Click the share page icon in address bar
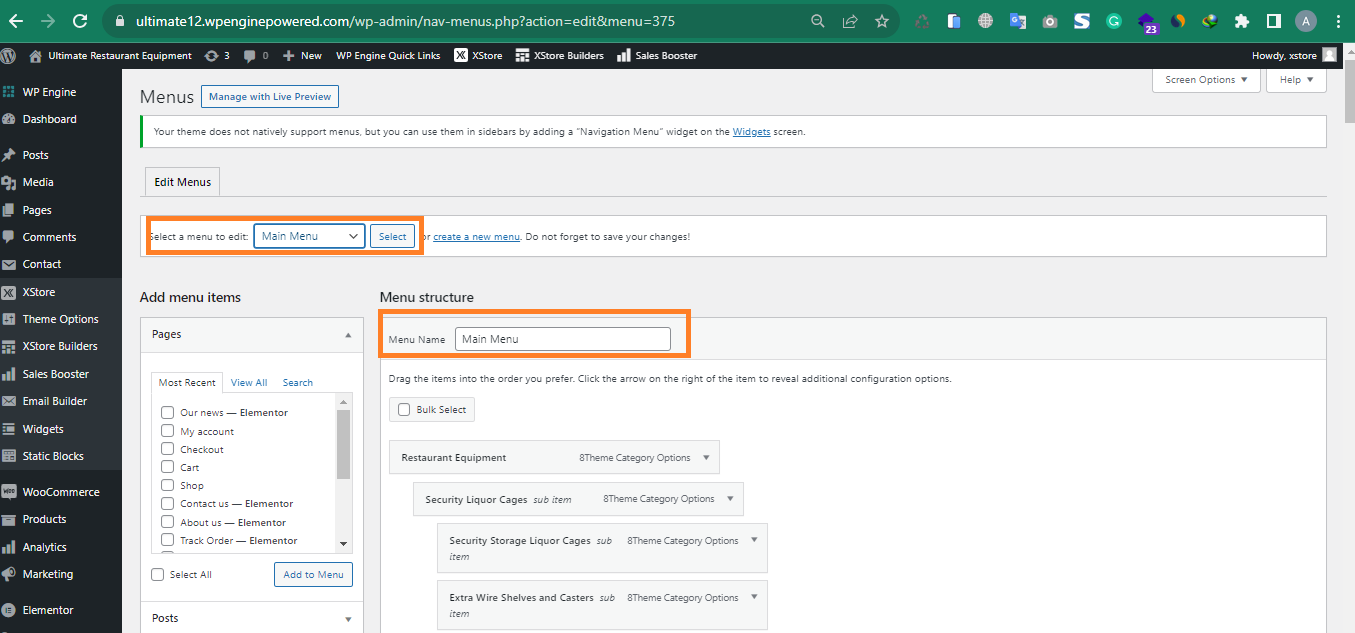Screen dimensions: 1355x633 tap(850, 20)
